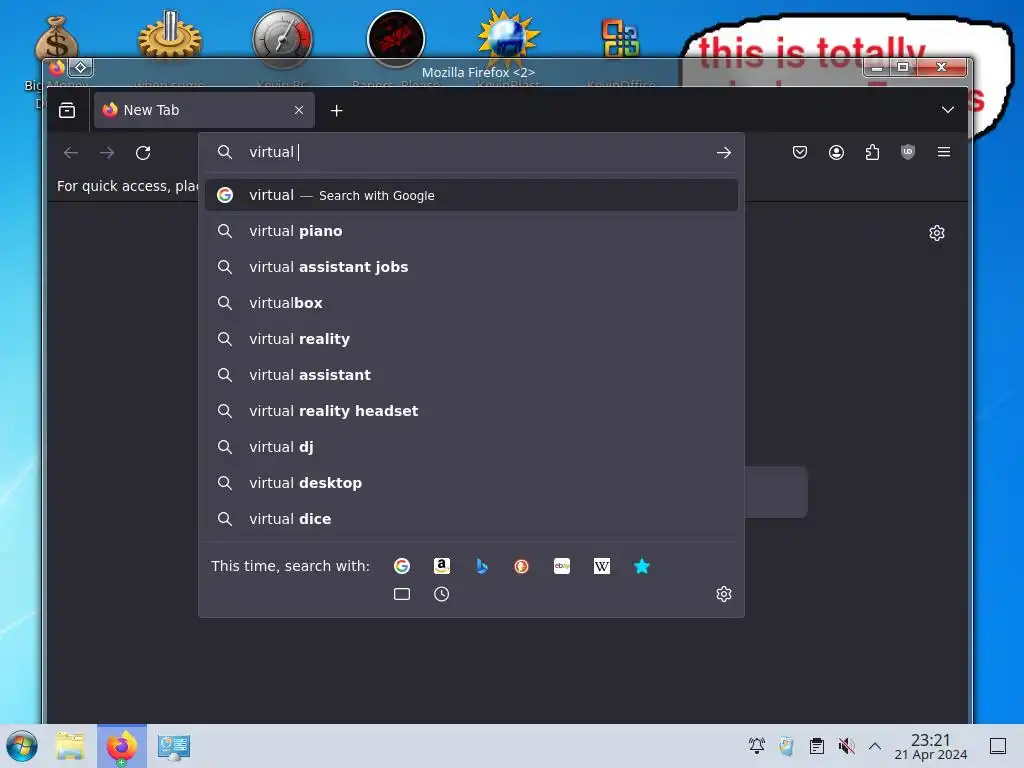Select virtual — Search with Google

point(472,195)
